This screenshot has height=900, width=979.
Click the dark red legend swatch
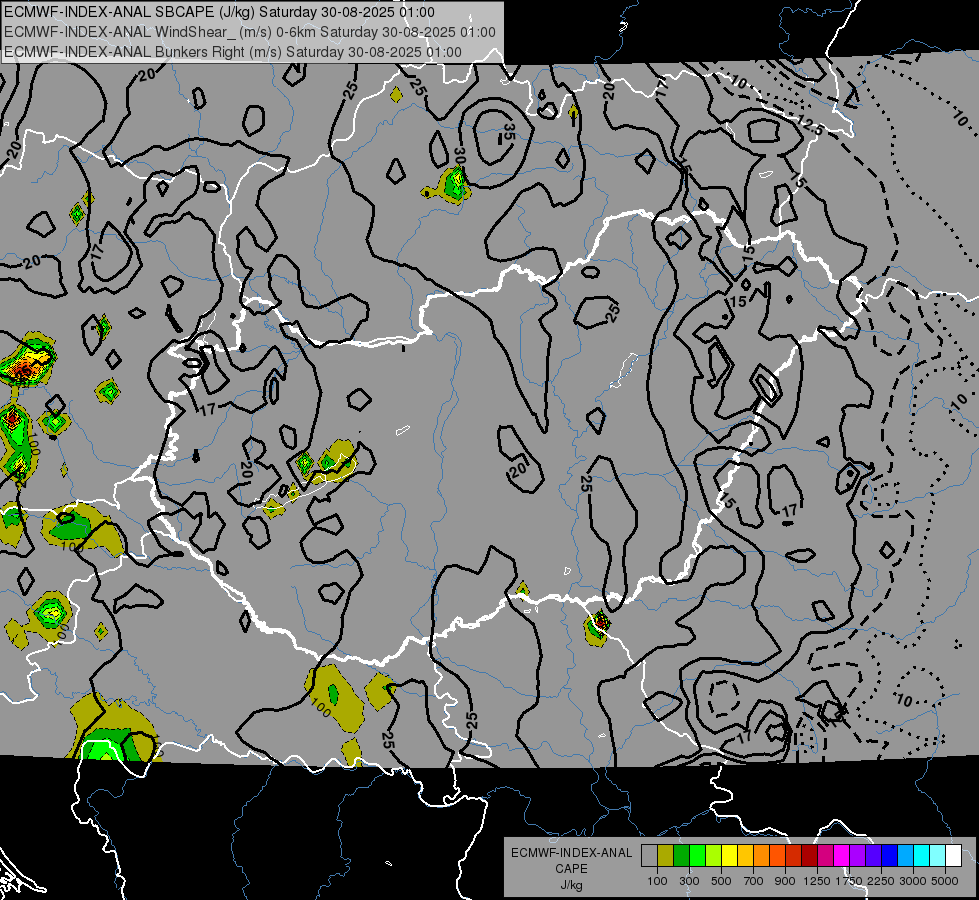point(810,856)
